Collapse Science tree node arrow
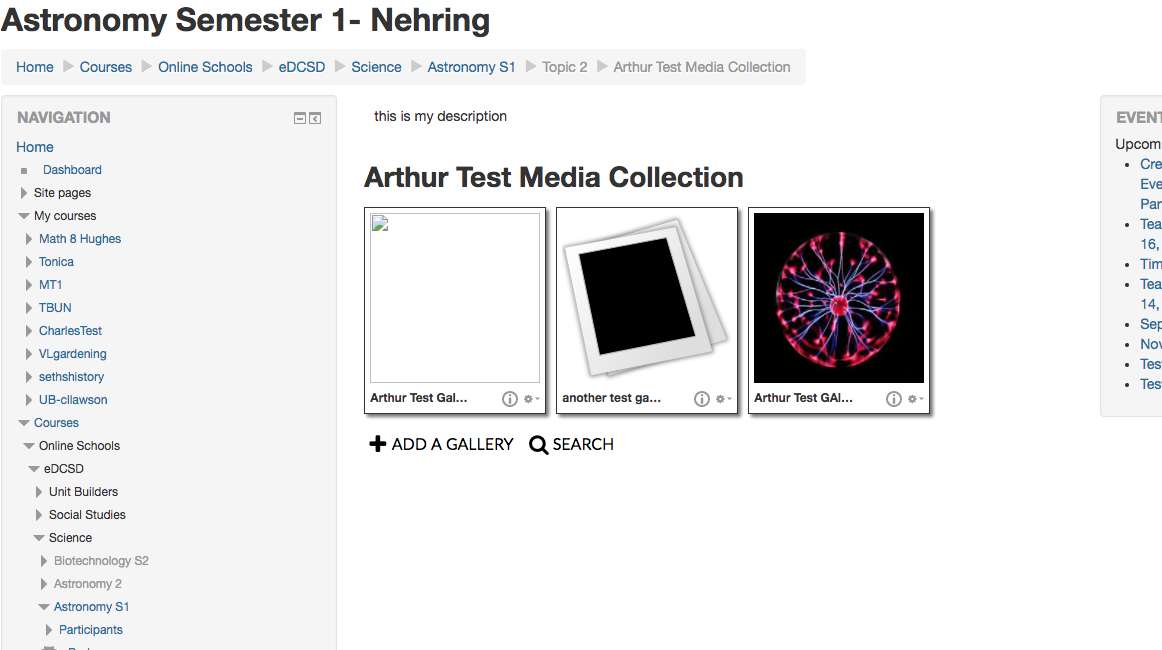The image size is (1162, 650). [x=39, y=537]
